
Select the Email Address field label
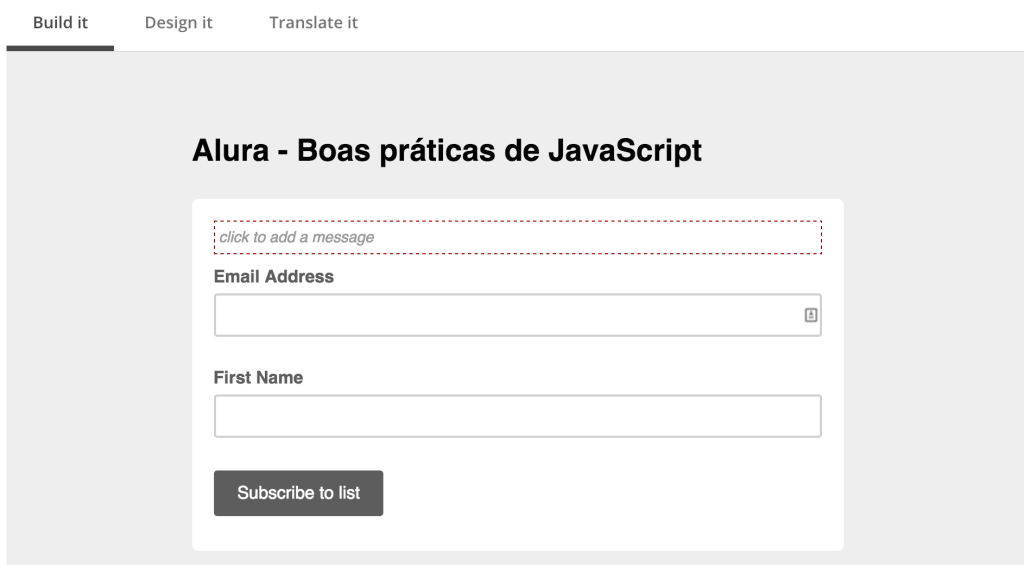[274, 277]
